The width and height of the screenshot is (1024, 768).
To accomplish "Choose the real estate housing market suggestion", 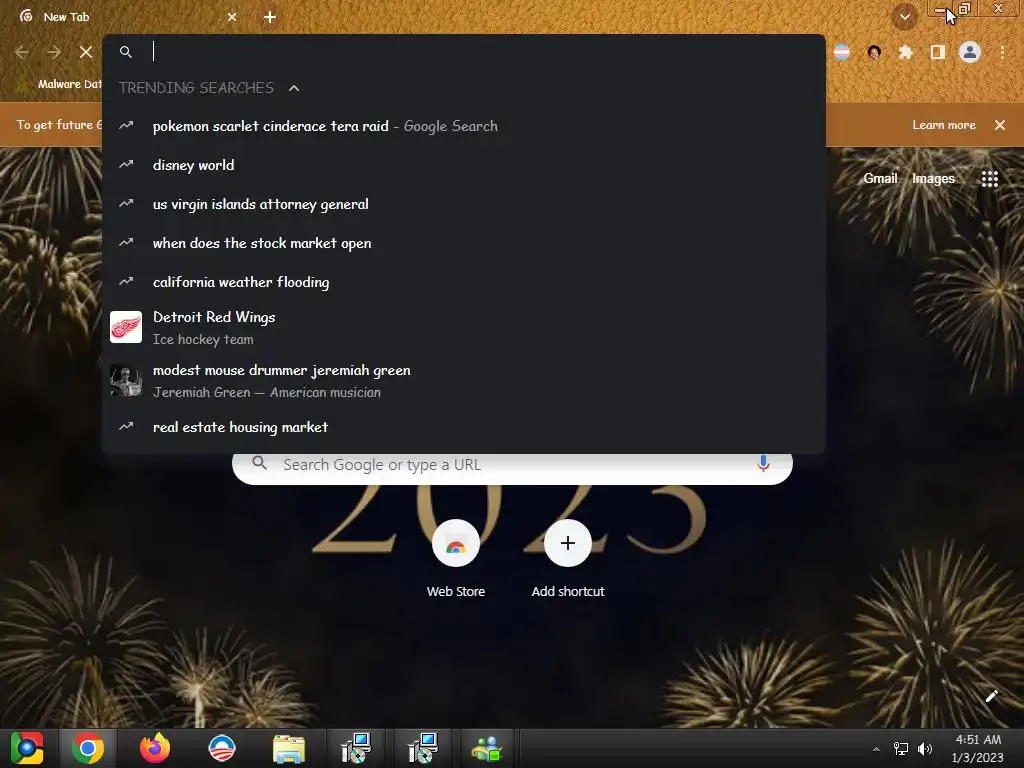I will click(x=464, y=427).
